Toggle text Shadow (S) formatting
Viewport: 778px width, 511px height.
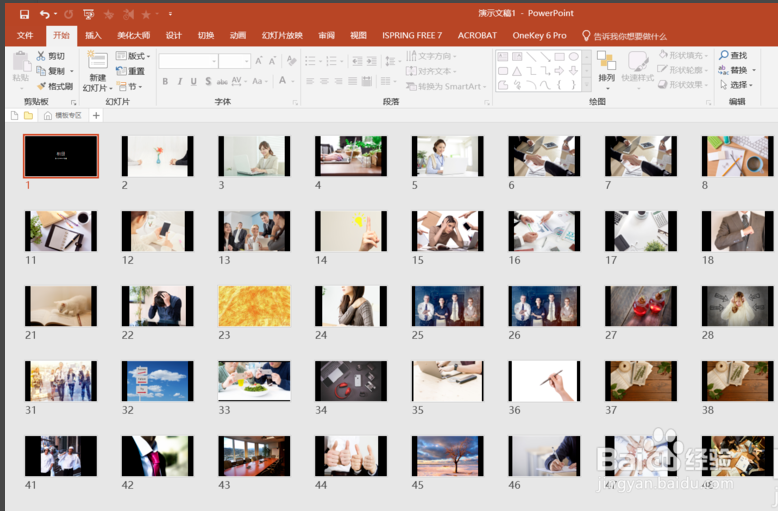click(x=208, y=81)
